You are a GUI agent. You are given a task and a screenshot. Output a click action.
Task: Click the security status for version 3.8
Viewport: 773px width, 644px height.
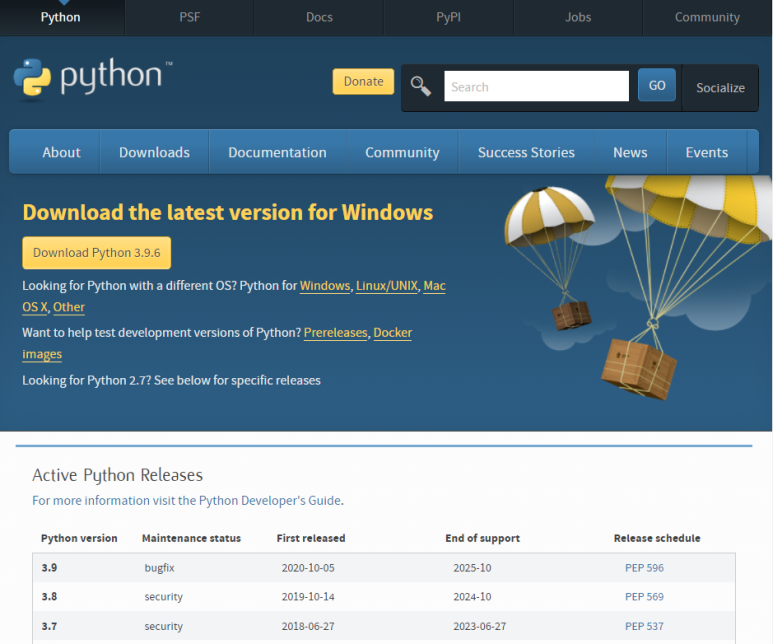(x=163, y=597)
